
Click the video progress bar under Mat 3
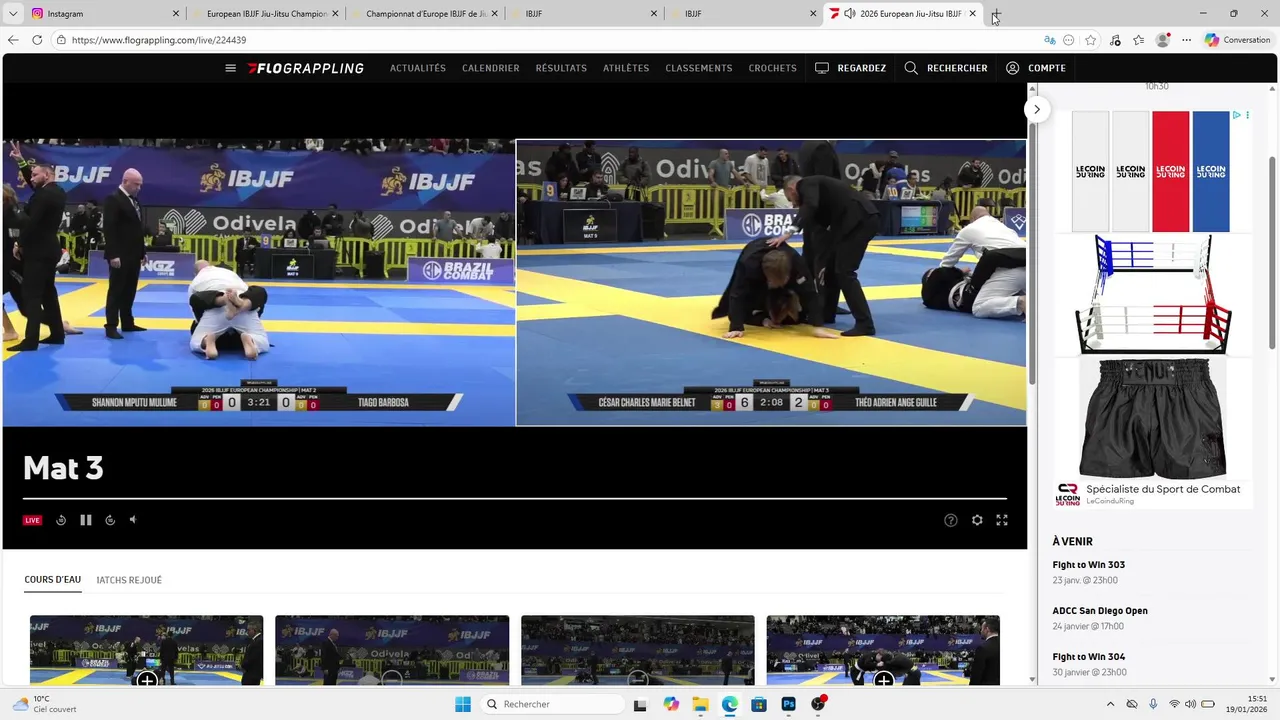[515, 498]
